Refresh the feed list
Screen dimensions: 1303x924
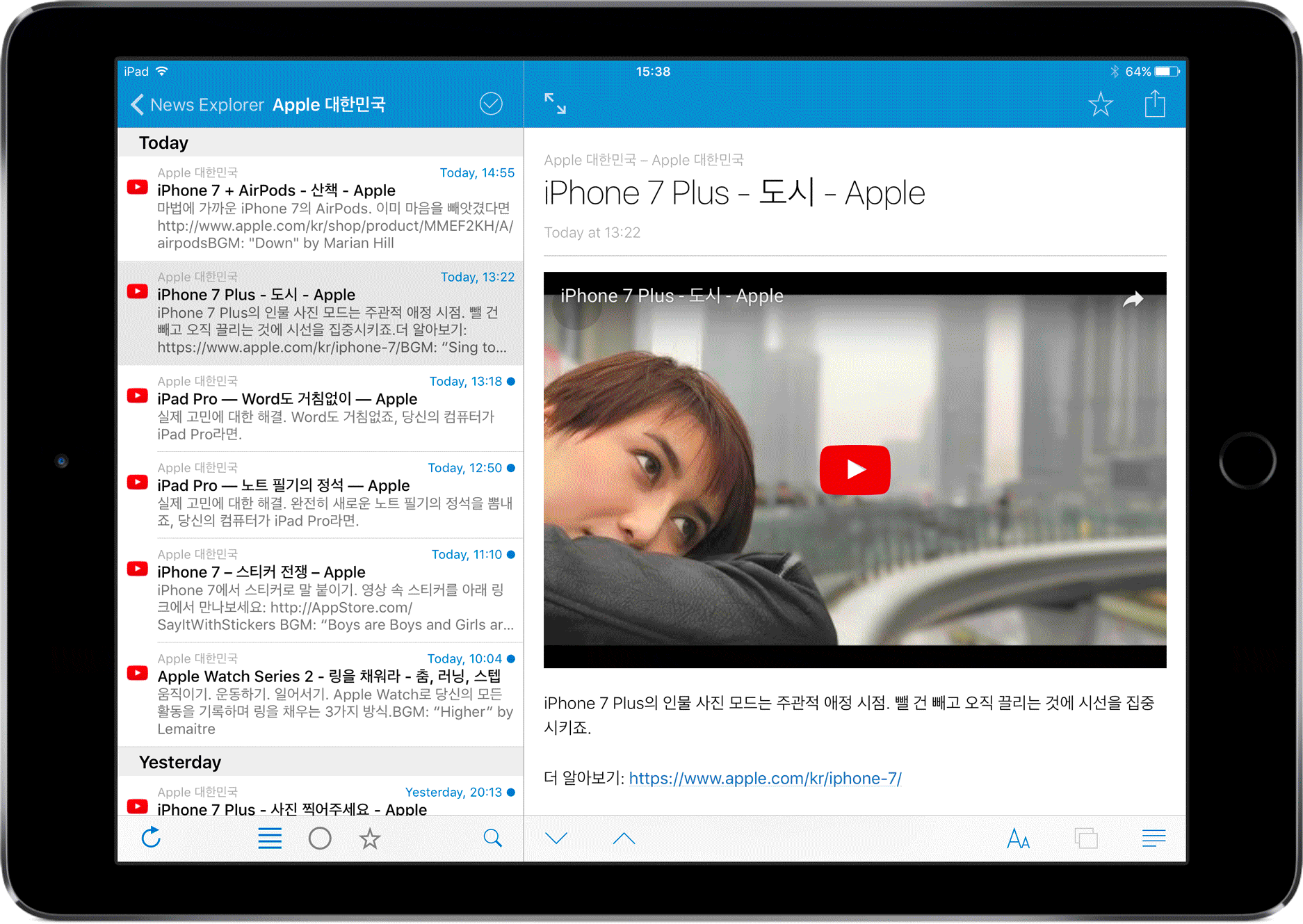151,838
